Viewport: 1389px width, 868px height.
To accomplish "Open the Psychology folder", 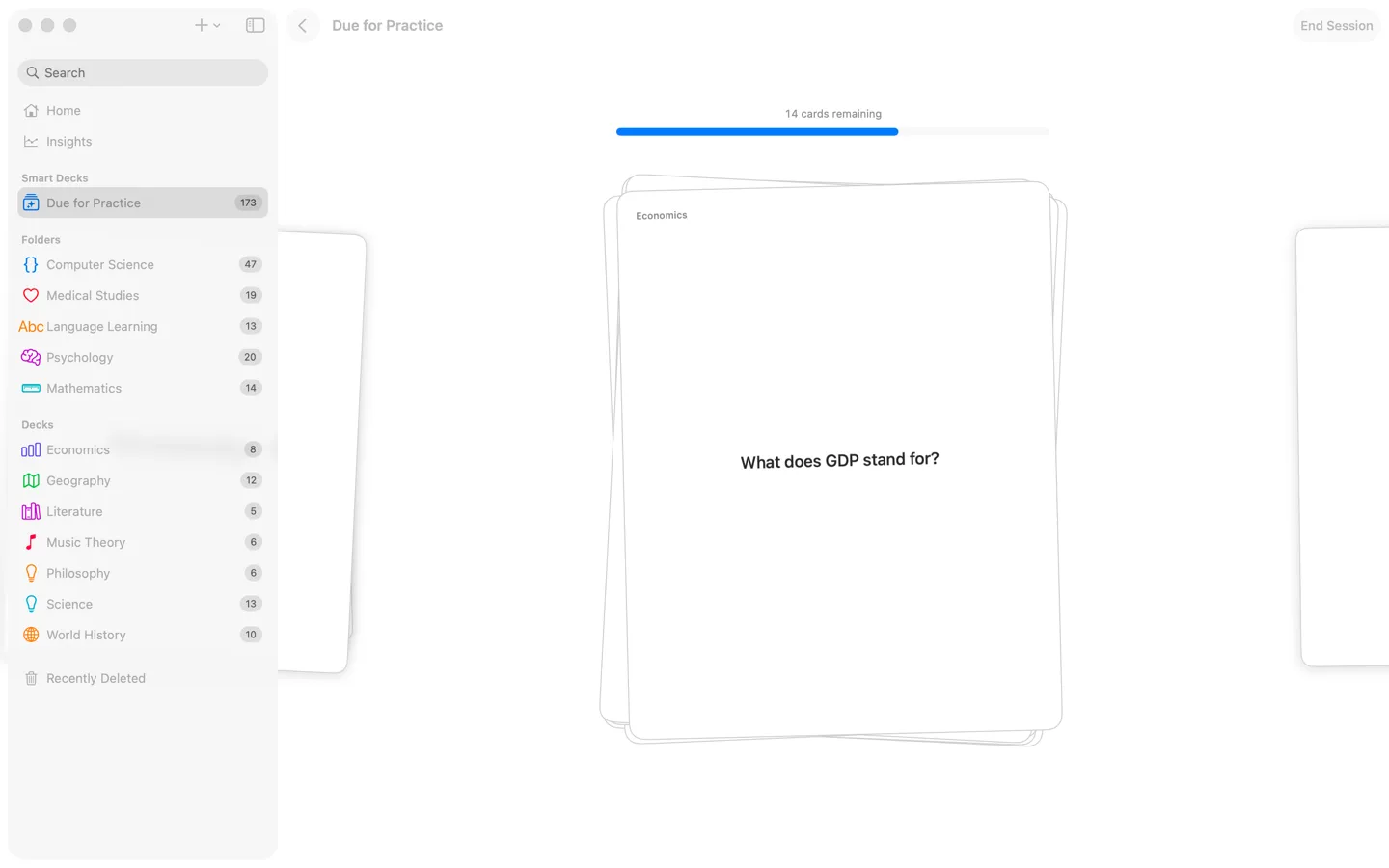I will [143, 357].
